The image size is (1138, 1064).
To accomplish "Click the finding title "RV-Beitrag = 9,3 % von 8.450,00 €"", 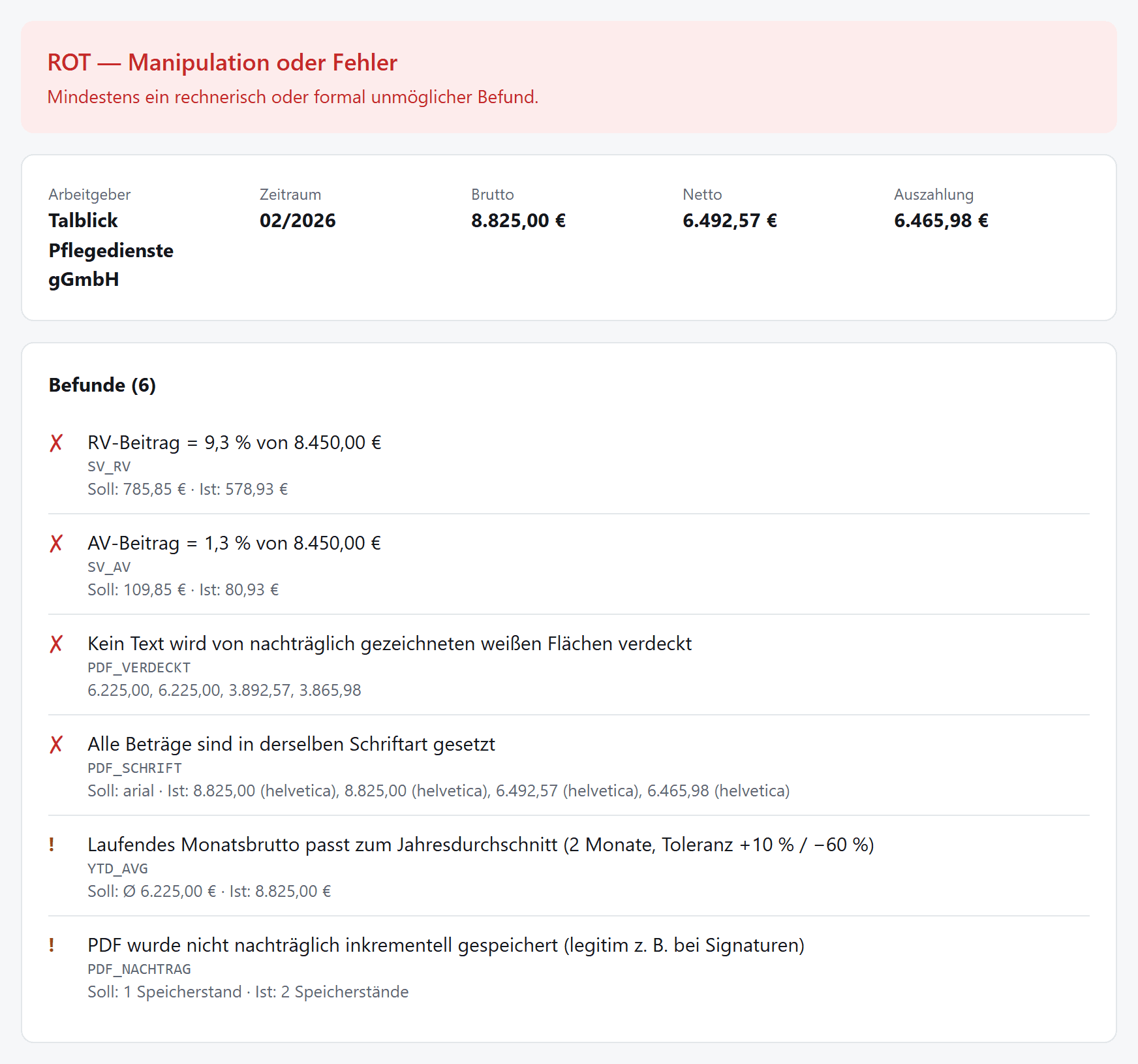I will point(234,443).
